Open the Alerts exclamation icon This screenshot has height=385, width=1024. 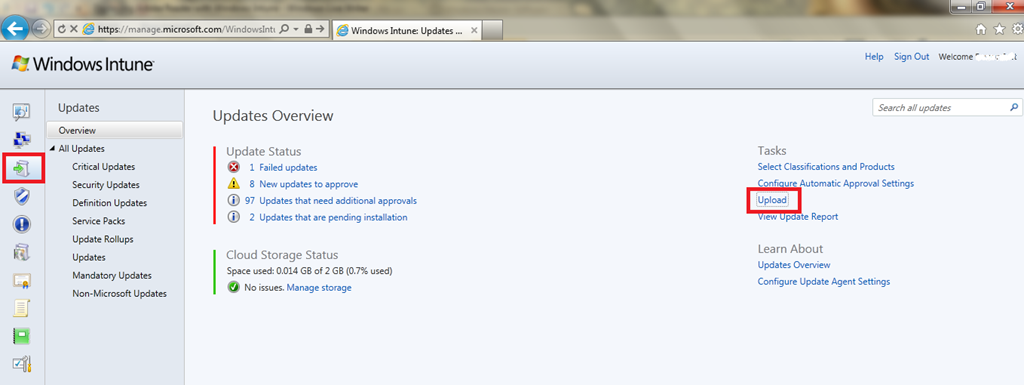click(22, 224)
